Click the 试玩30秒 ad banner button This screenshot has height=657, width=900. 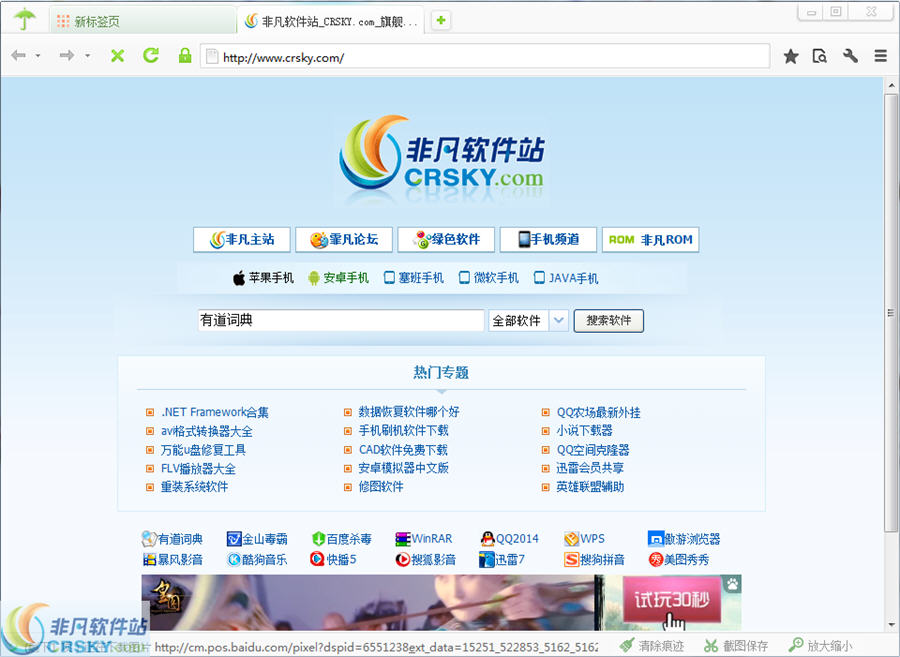coord(672,600)
